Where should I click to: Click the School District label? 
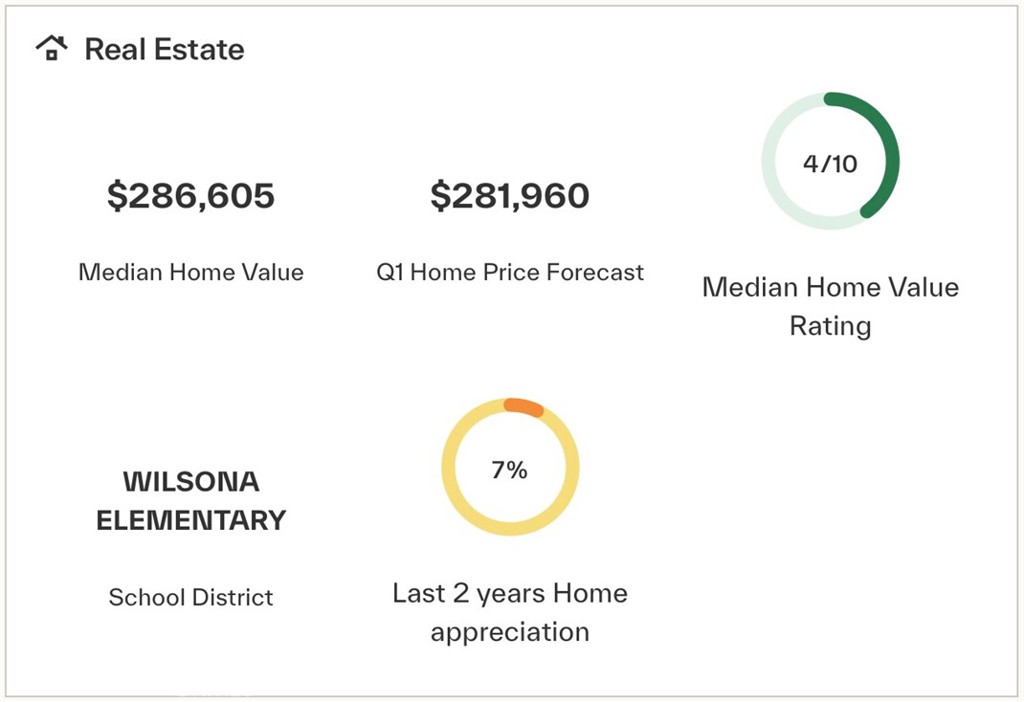coord(191,597)
